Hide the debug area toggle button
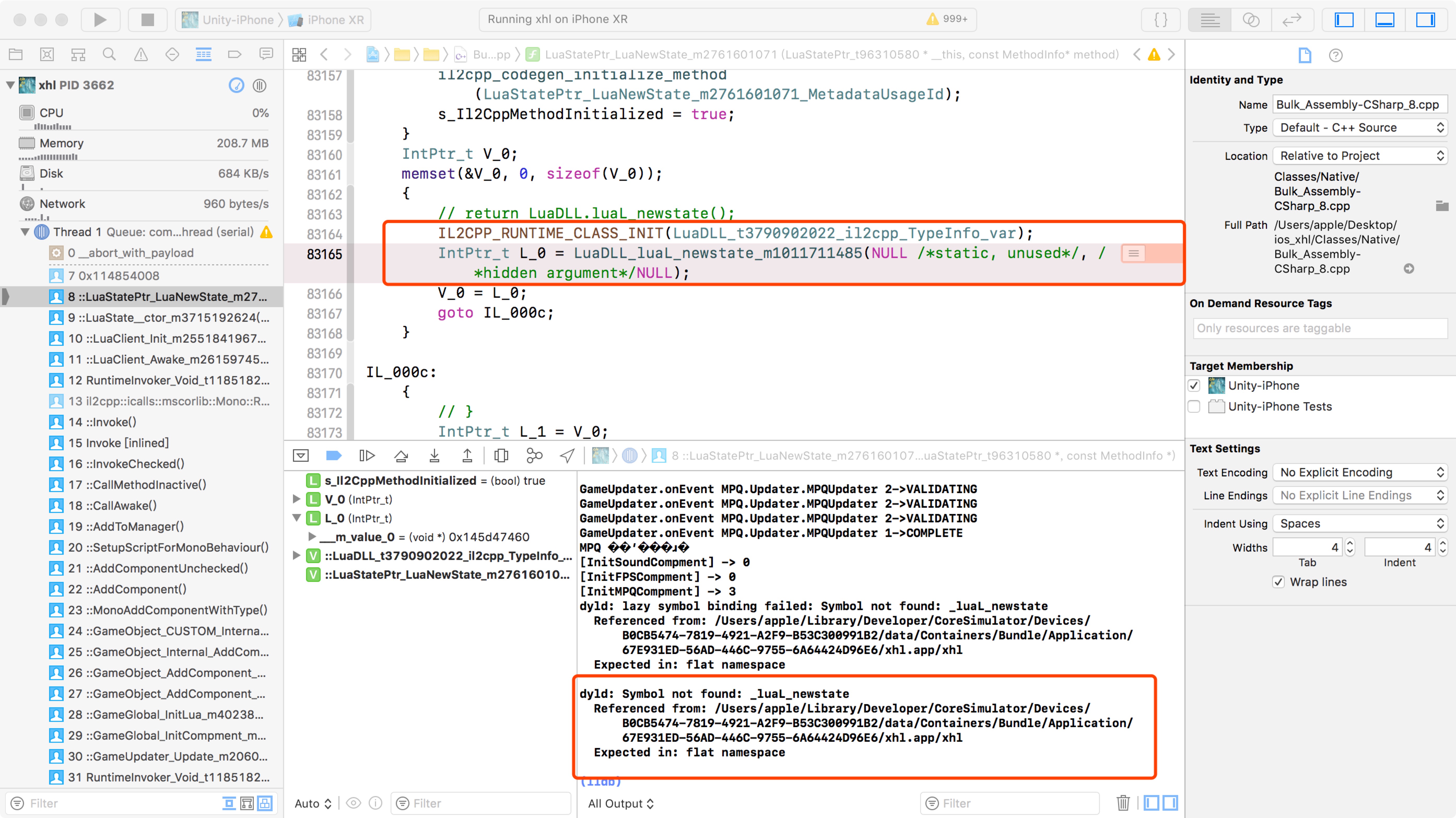The image size is (1456, 818). click(x=301, y=456)
